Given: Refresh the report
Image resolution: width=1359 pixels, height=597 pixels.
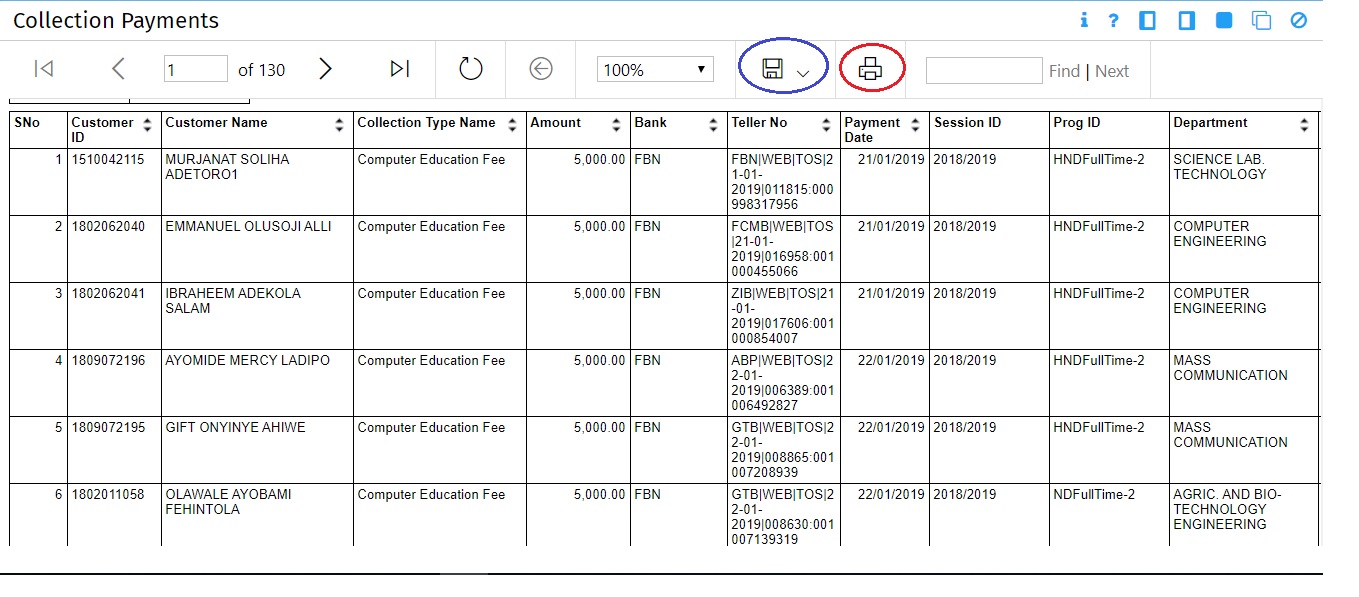Looking at the screenshot, I should pos(471,69).
